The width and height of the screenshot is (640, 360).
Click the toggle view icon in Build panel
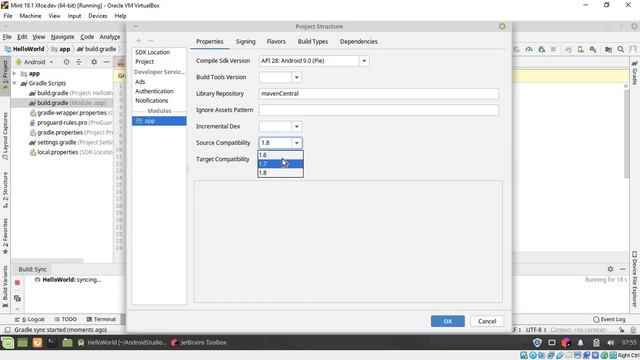point(17,298)
